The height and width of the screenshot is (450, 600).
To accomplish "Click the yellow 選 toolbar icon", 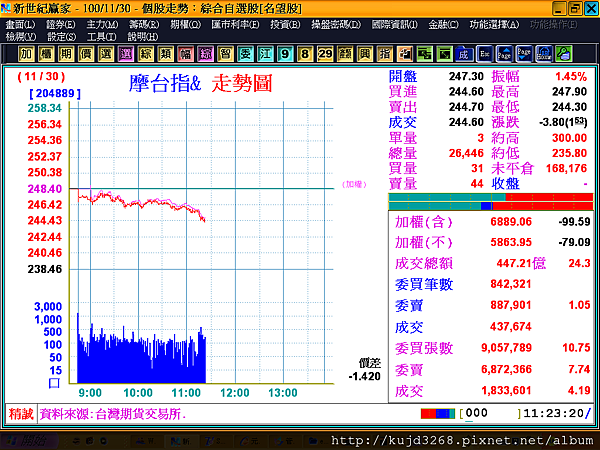I will (x=106, y=54).
